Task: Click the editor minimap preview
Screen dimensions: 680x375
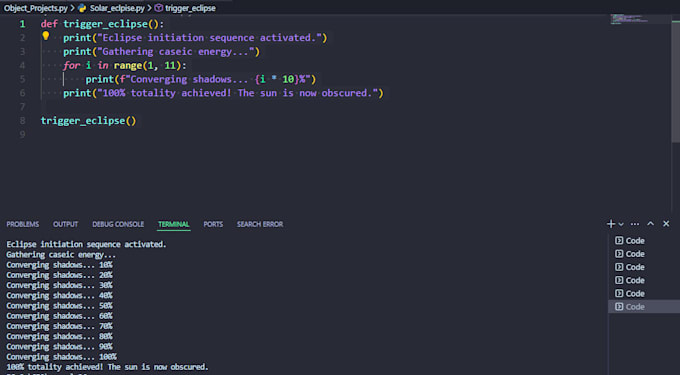Action: click(629, 19)
